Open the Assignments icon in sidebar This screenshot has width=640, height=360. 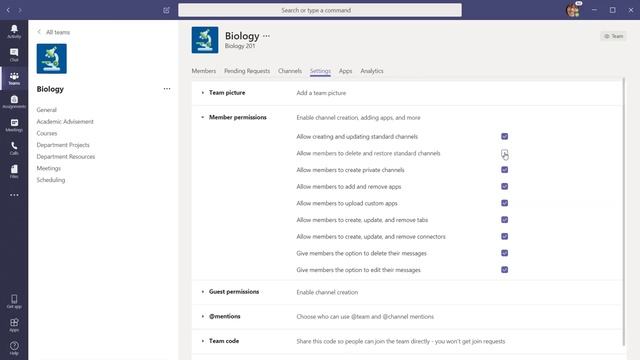[14, 102]
